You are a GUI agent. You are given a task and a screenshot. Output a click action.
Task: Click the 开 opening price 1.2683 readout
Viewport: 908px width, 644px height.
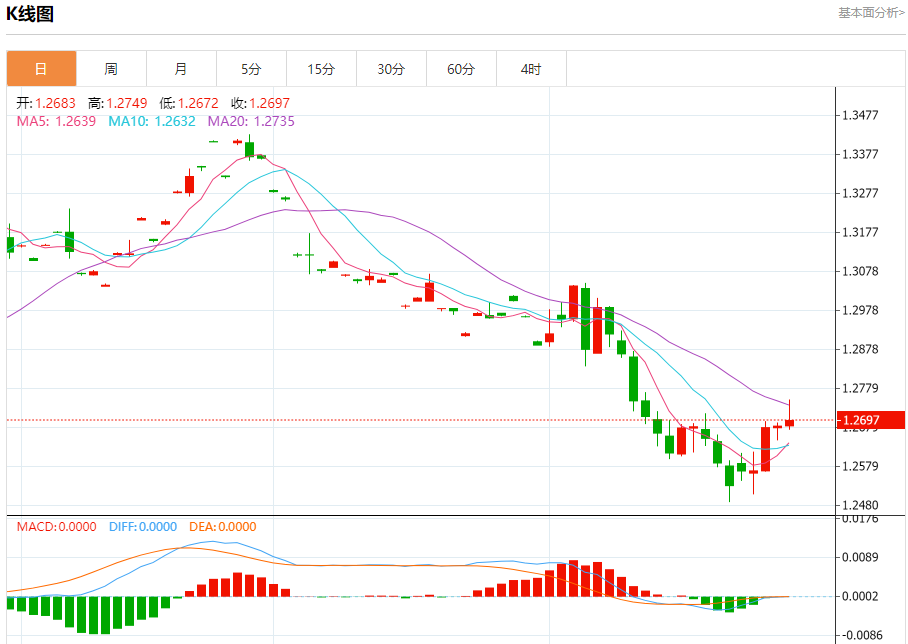point(46,103)
